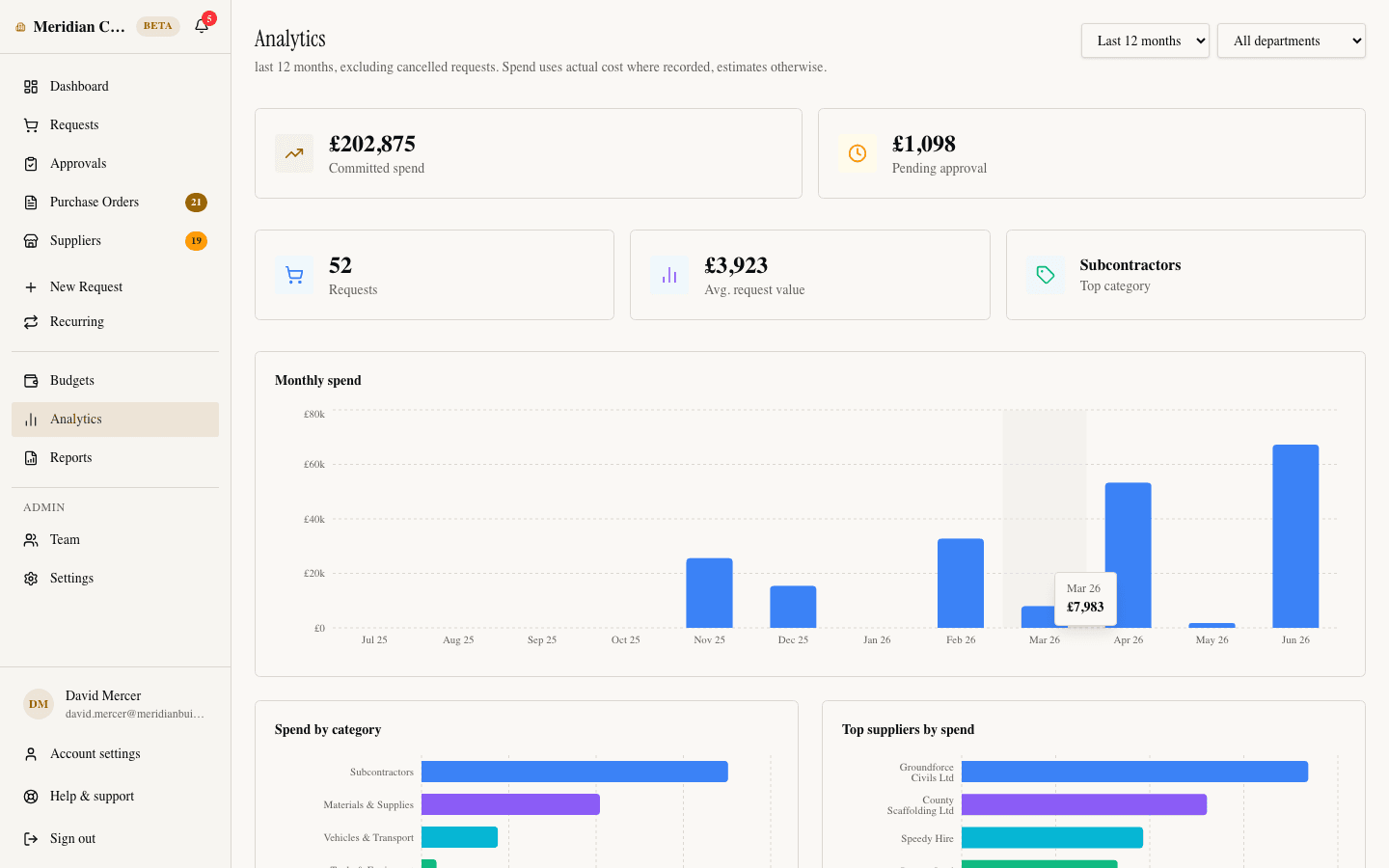Click the Dec 25 monthly spend bar
Screen dimensions: 1389x868
[793, 607]
